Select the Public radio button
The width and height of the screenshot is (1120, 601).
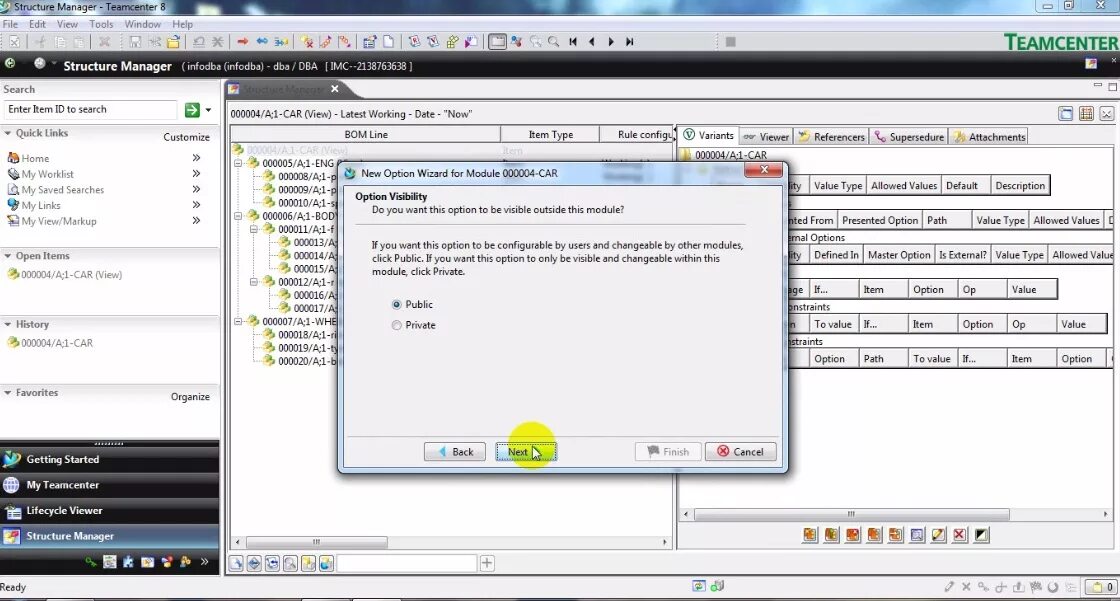coord(396,304)
